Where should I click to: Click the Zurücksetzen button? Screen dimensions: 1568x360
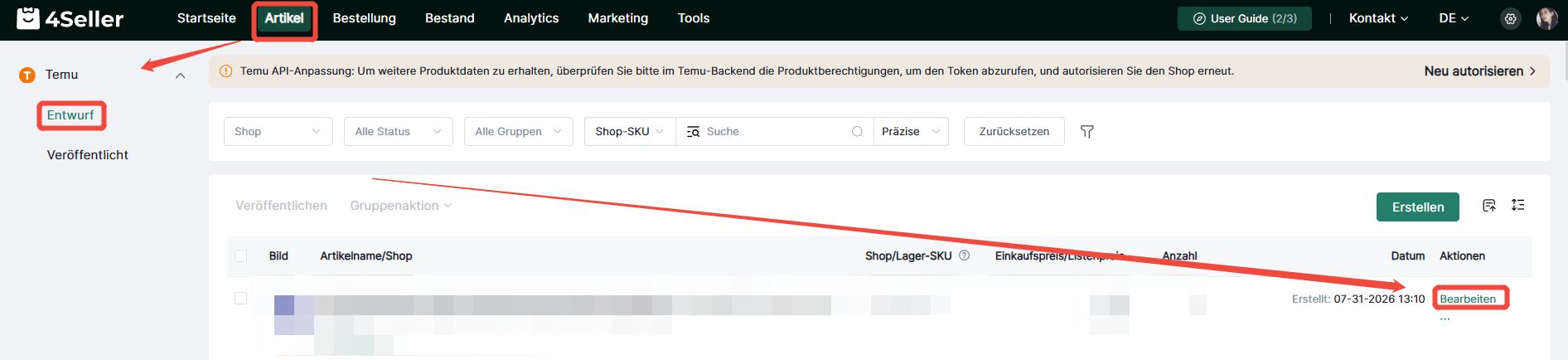pyautogui.click(x=1014, y=131)
